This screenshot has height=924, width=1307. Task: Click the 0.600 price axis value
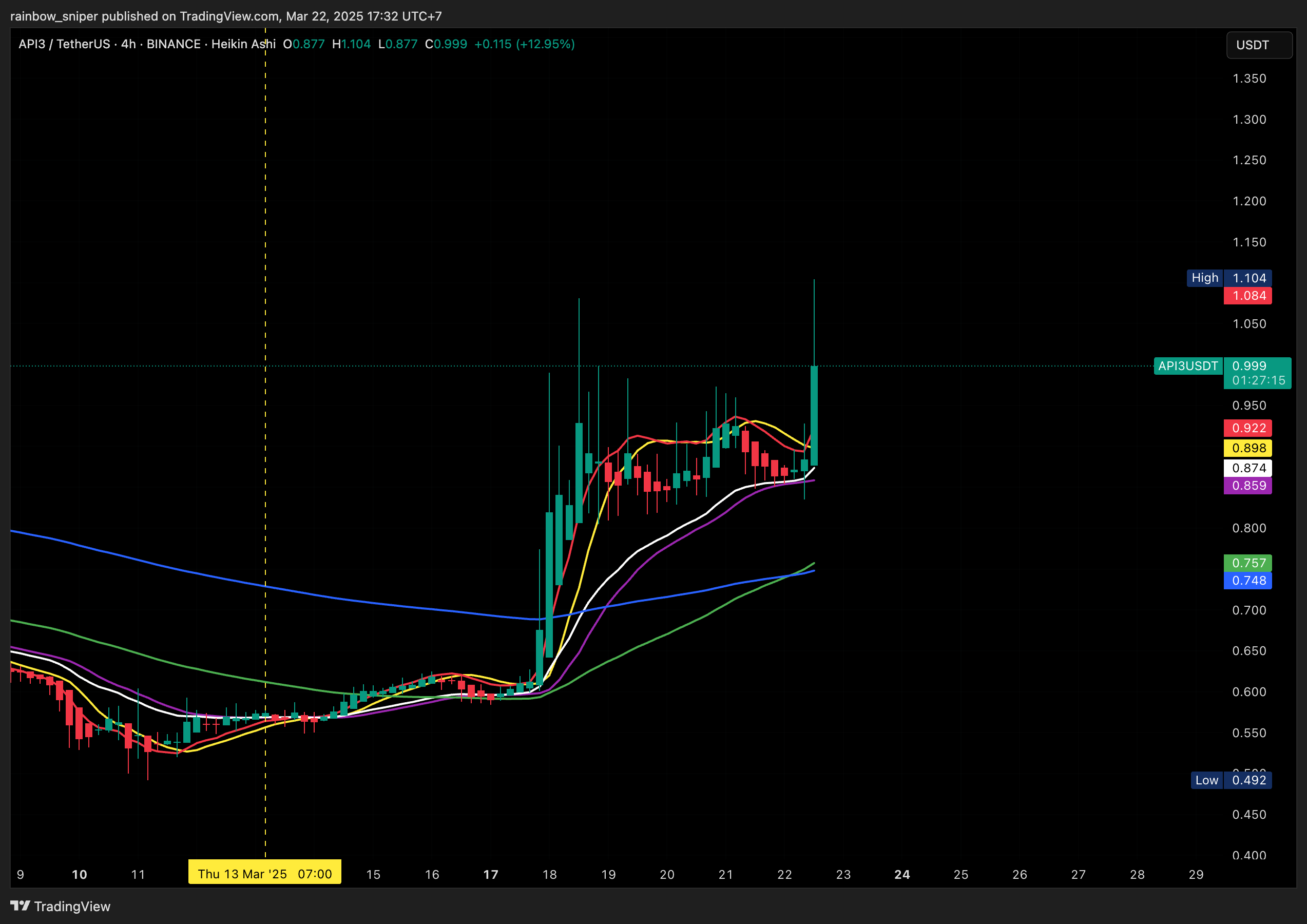pyautogui.click(x=1249, y=692)
